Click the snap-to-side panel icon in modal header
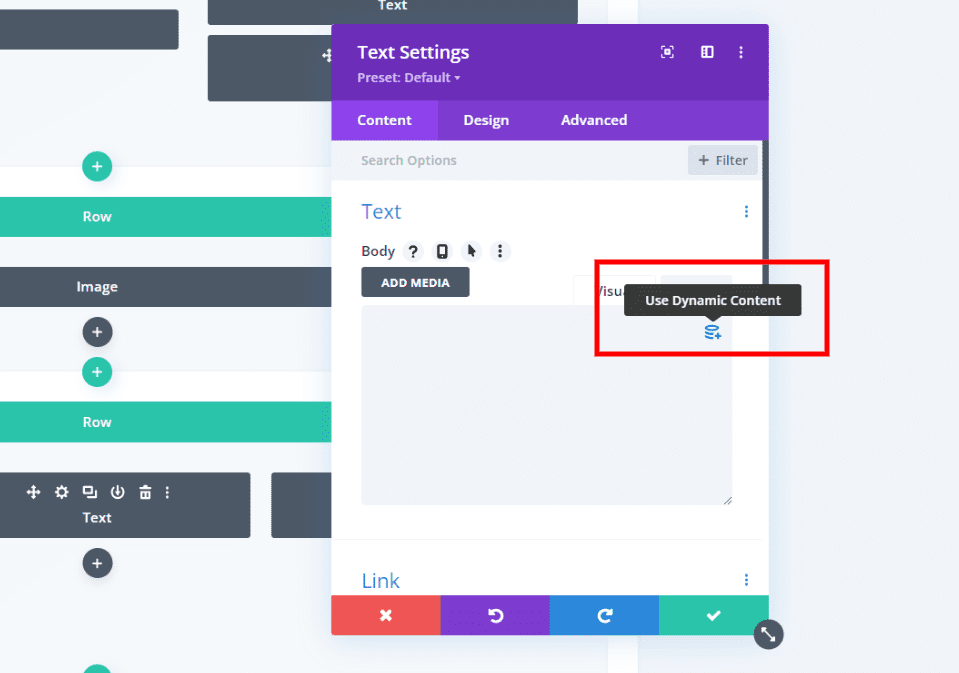 point(707,52)
